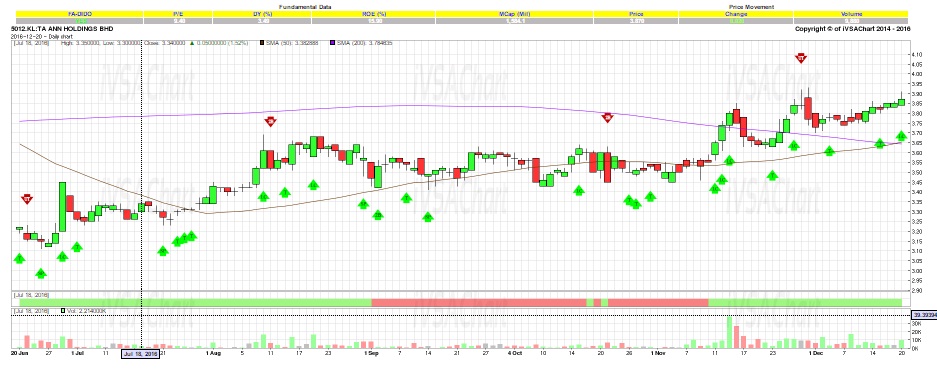Viewport: 937px width, 369px height.
Task: Click the Fundamental Data heading
Action: coord(305,7)
